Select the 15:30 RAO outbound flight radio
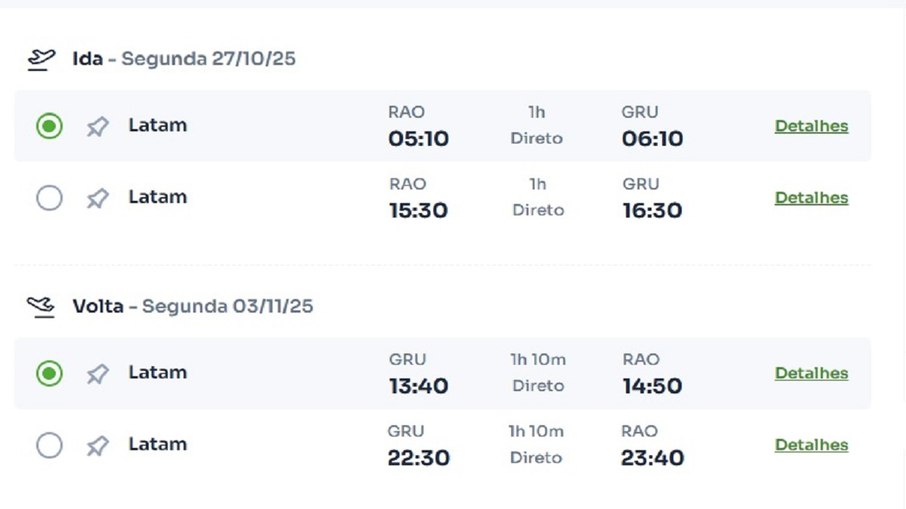 click(x=49, y=198)
